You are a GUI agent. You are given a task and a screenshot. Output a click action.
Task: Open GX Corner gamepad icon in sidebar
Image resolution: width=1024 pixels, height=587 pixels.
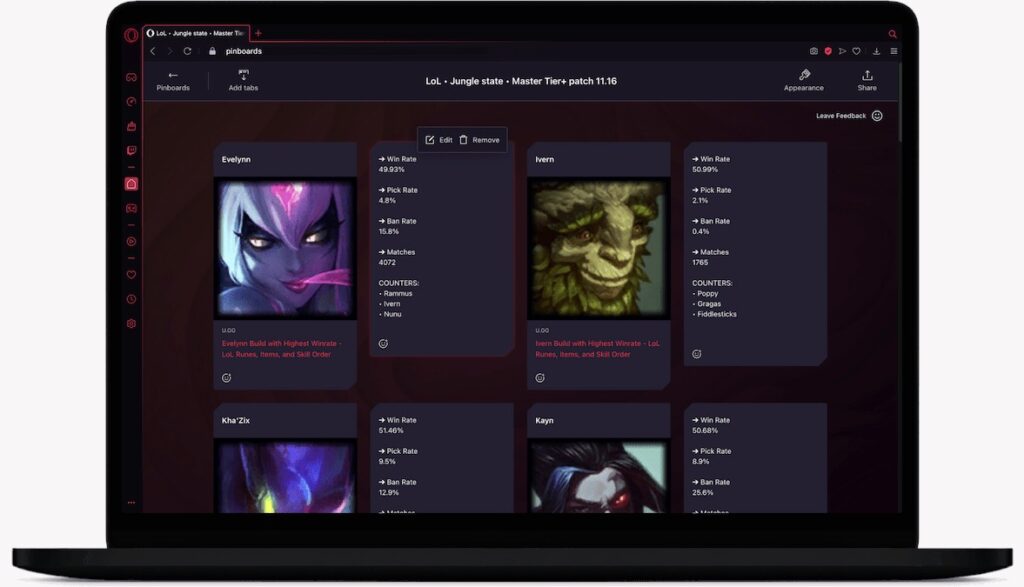pos(131,77)
